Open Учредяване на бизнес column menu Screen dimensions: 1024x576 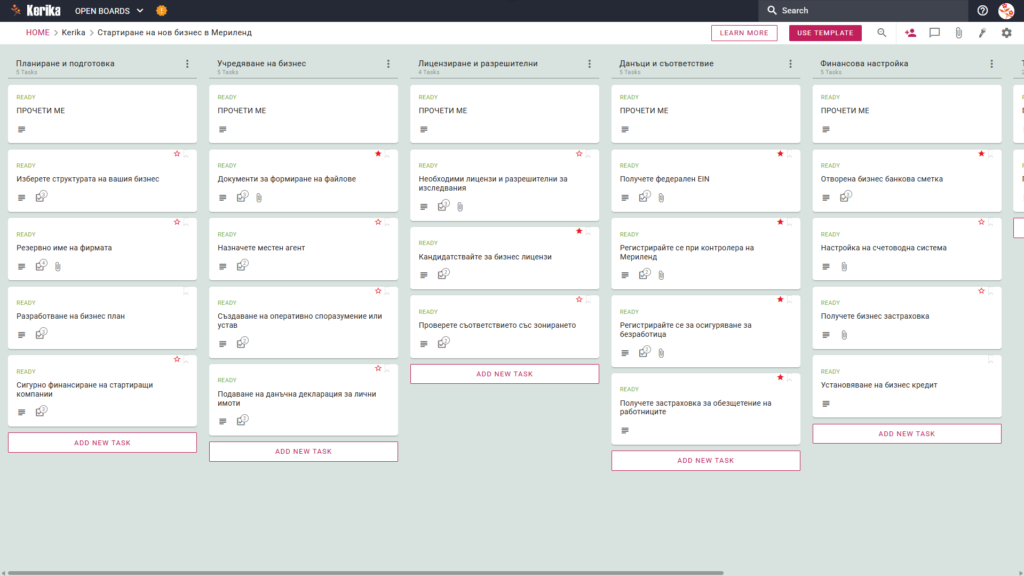(389, 64)
